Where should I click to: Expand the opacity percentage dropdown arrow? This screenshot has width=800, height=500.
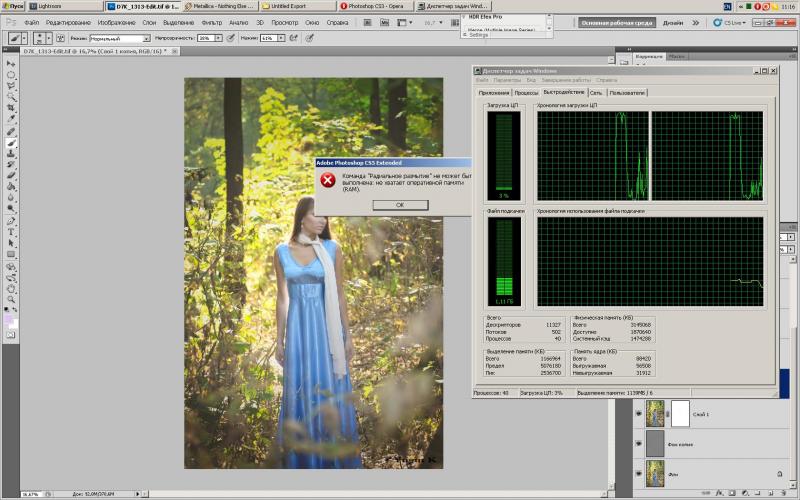[x=218, y=38]
